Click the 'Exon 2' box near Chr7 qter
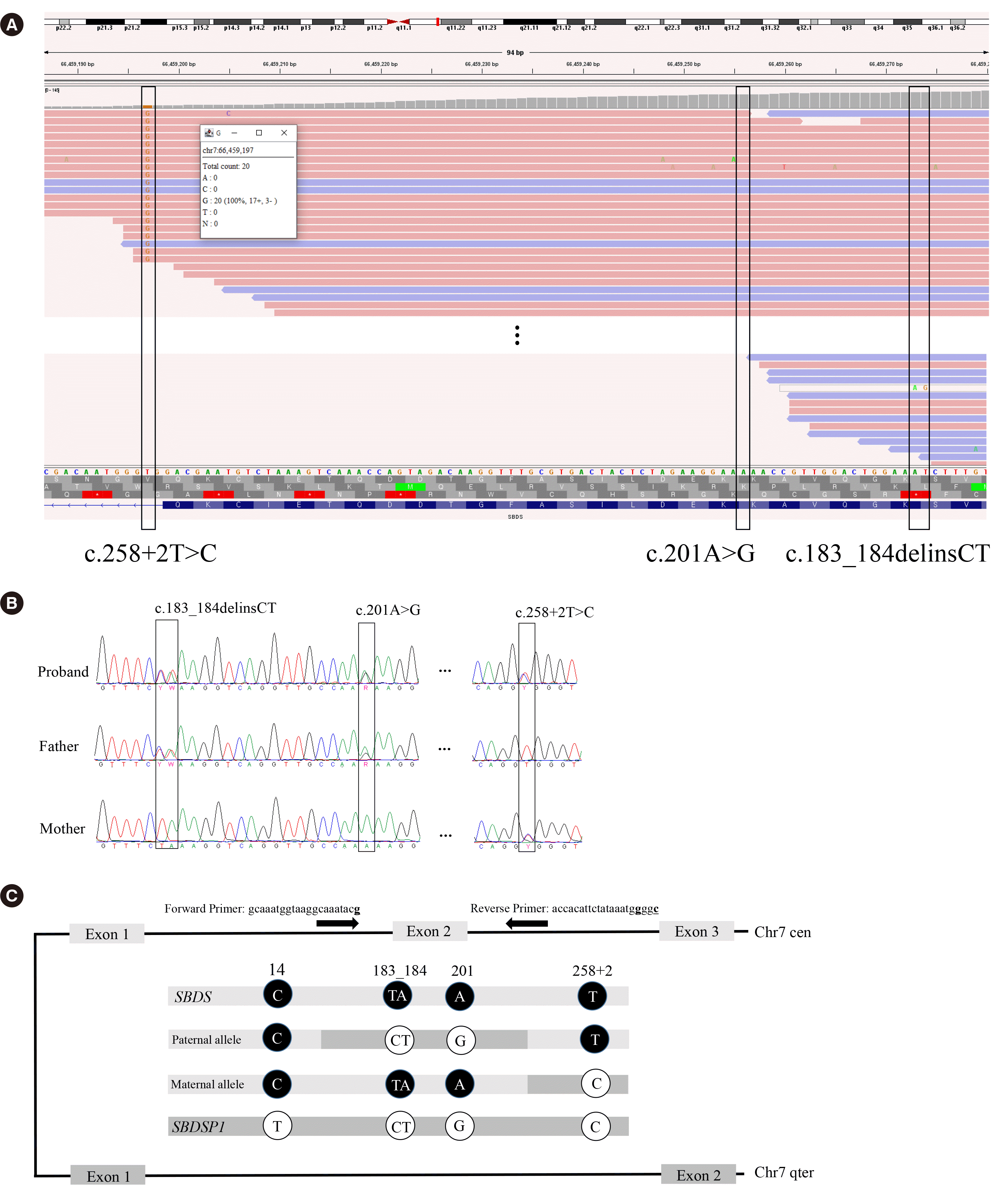Viewport: 1008px width, 1192px height. click(698, 1175)
